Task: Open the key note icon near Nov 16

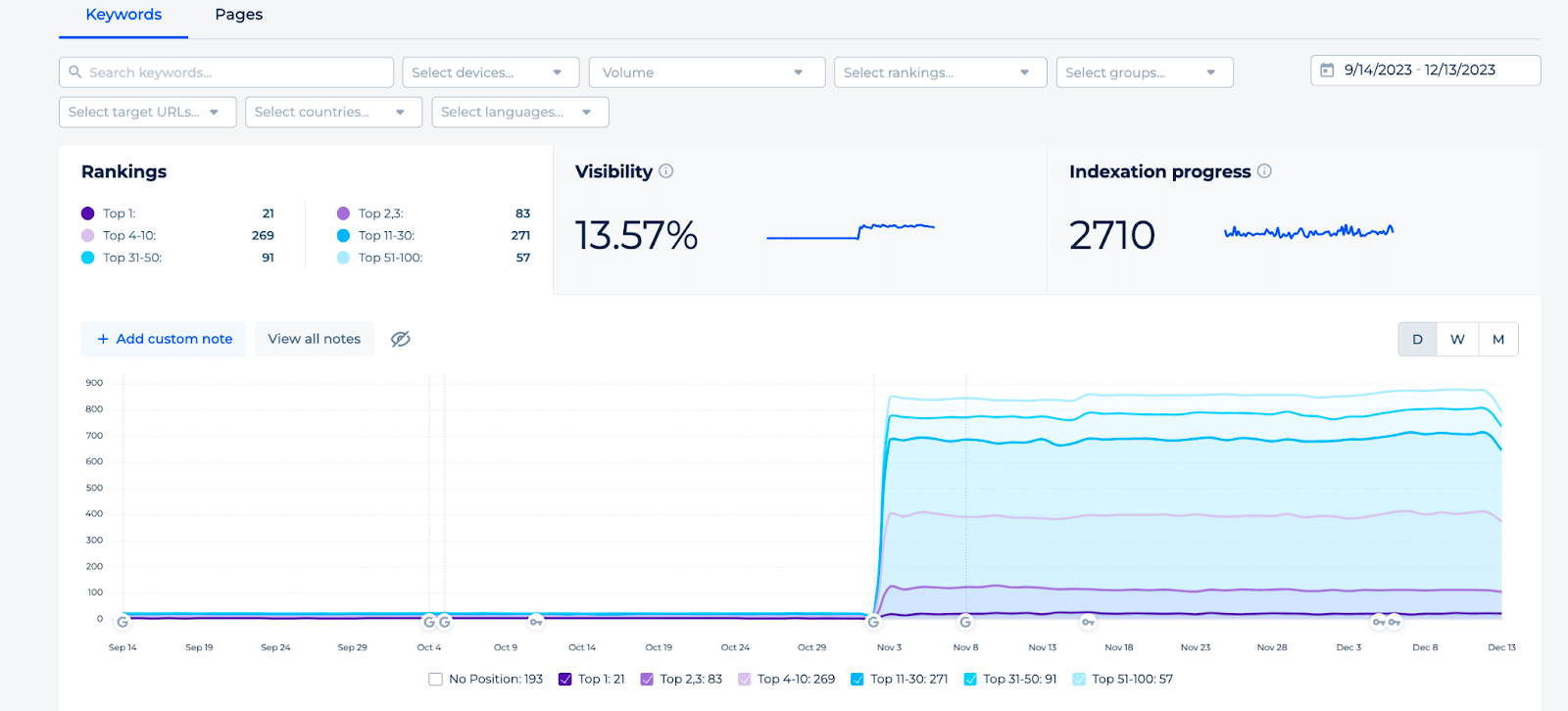Action: coord(1088,622)
